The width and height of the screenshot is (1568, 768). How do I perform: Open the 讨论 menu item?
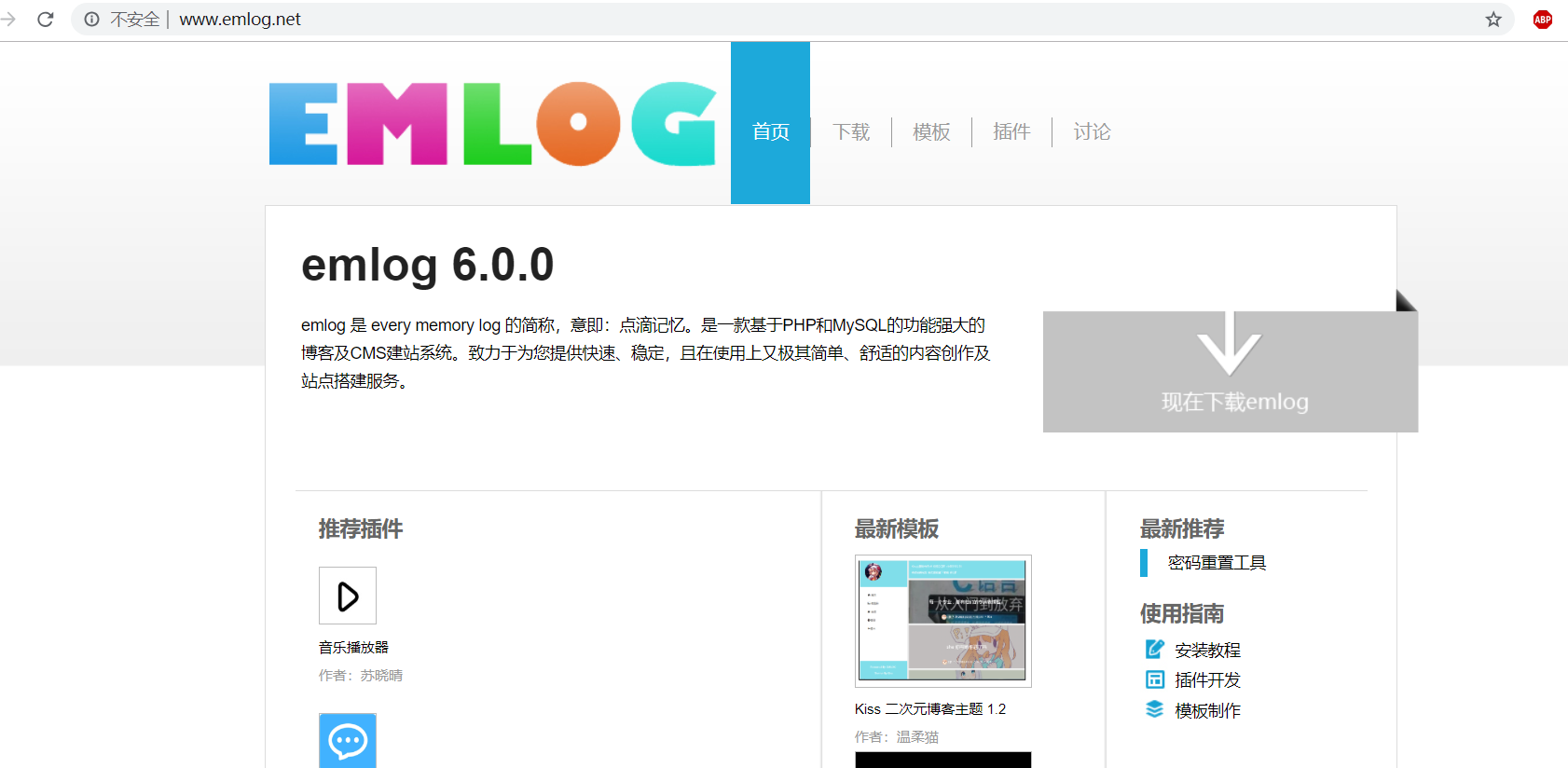point(1092,132)
